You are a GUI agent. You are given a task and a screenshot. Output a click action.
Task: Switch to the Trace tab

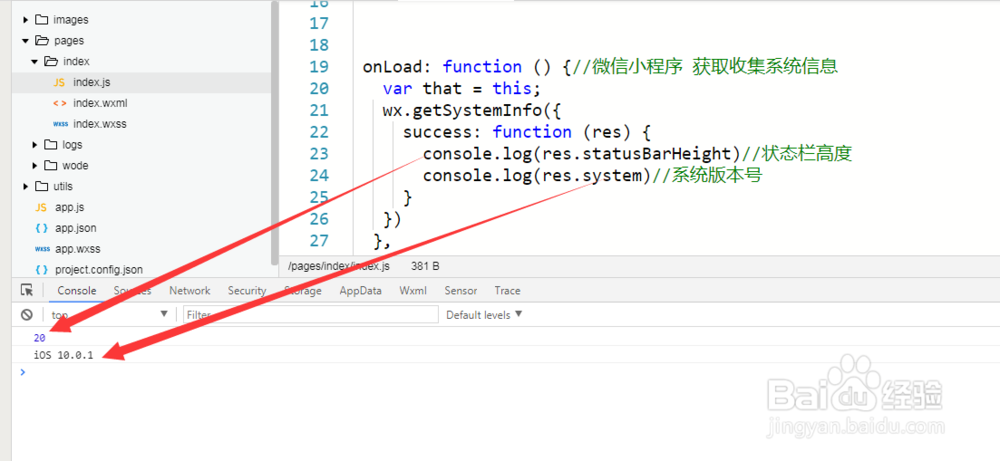507,291
